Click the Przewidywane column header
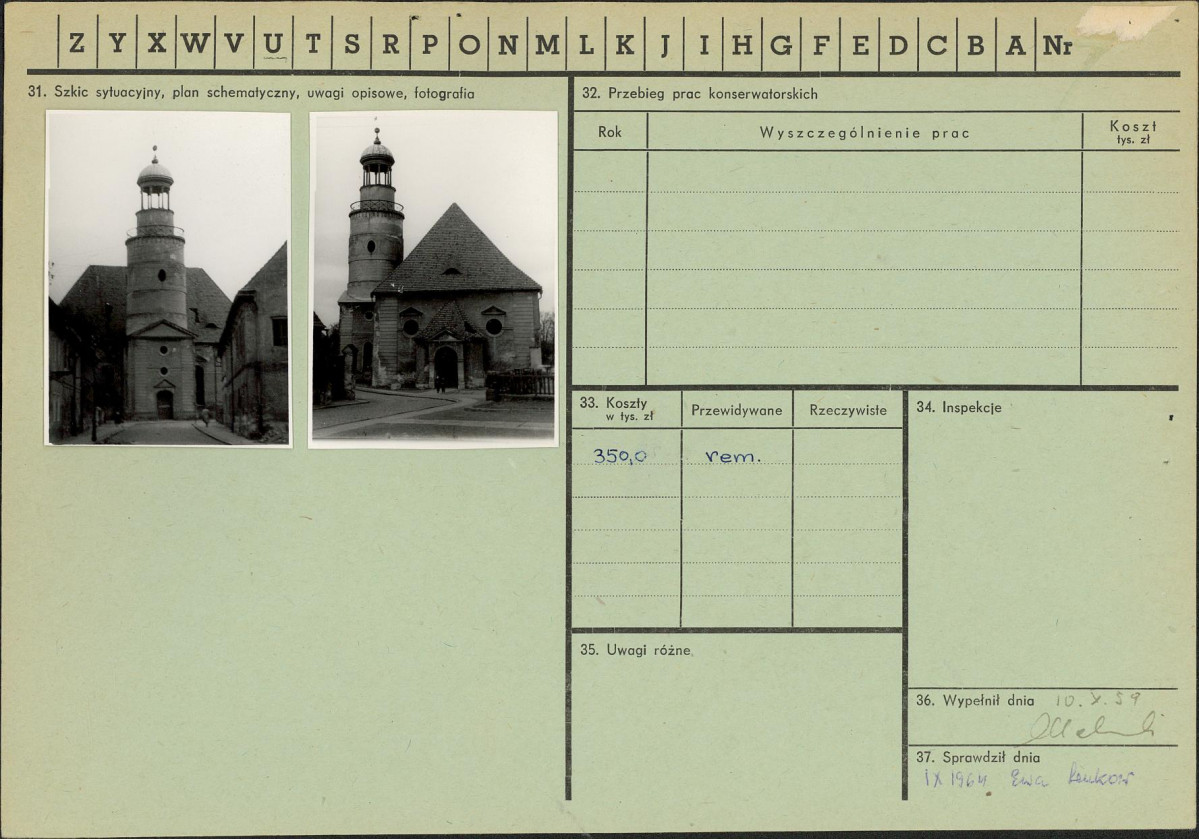Screen dimensions: 1199x839 tap(736, 410)
